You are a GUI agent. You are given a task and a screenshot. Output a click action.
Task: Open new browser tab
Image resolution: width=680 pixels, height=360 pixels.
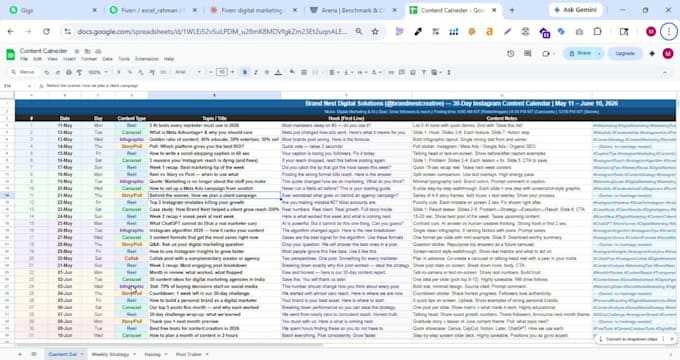click(x=512, y=10)
